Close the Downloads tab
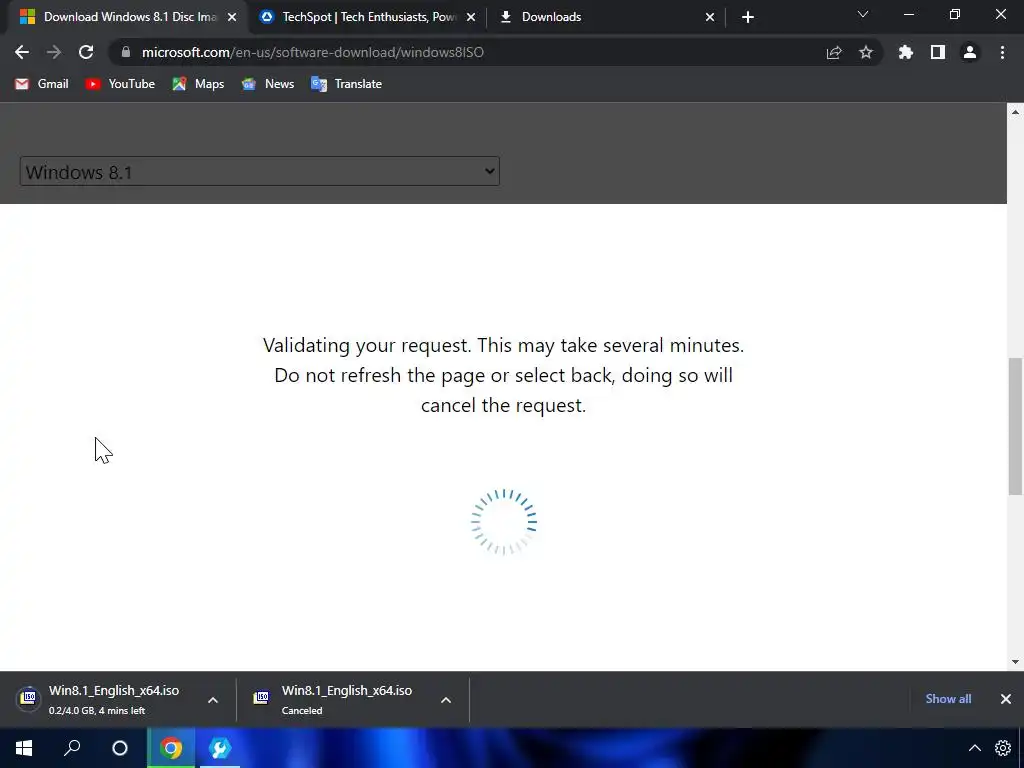 [x=710, y=17]
